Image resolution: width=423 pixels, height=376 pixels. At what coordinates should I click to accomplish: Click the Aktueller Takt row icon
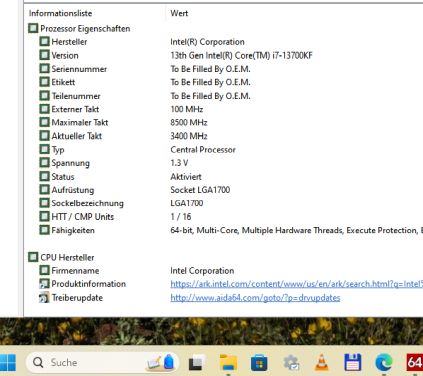tap(44, 136)
